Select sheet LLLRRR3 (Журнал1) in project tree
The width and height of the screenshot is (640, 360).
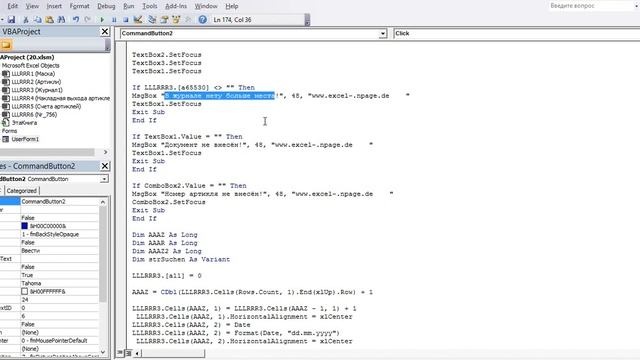37,90
